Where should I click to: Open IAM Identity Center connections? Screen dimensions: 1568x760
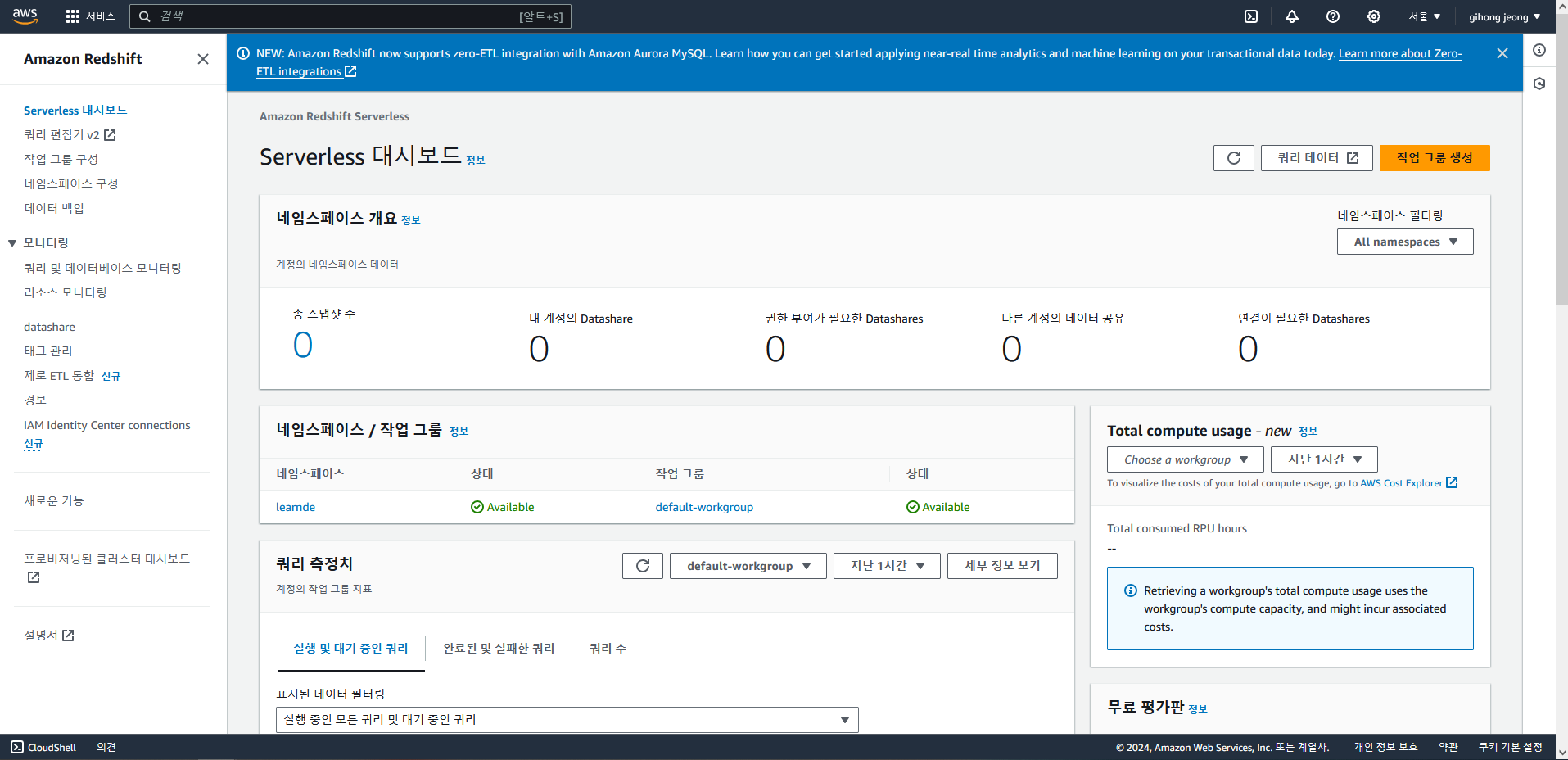click(106, 425)
